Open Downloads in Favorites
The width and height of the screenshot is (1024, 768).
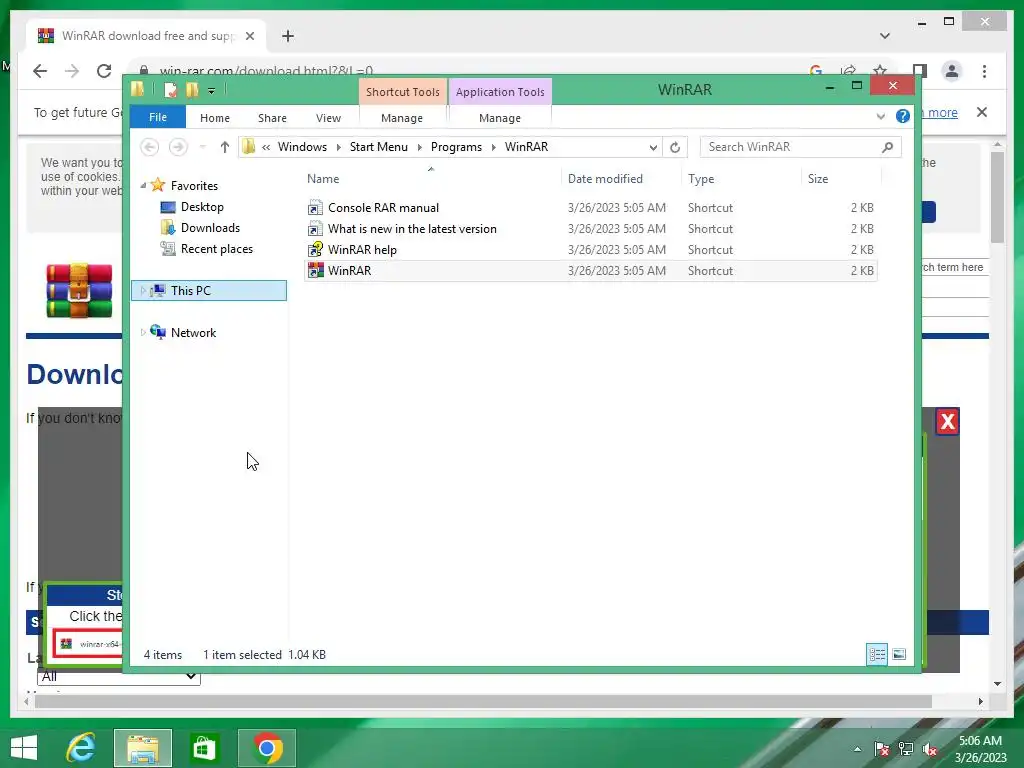pos(210,228)
